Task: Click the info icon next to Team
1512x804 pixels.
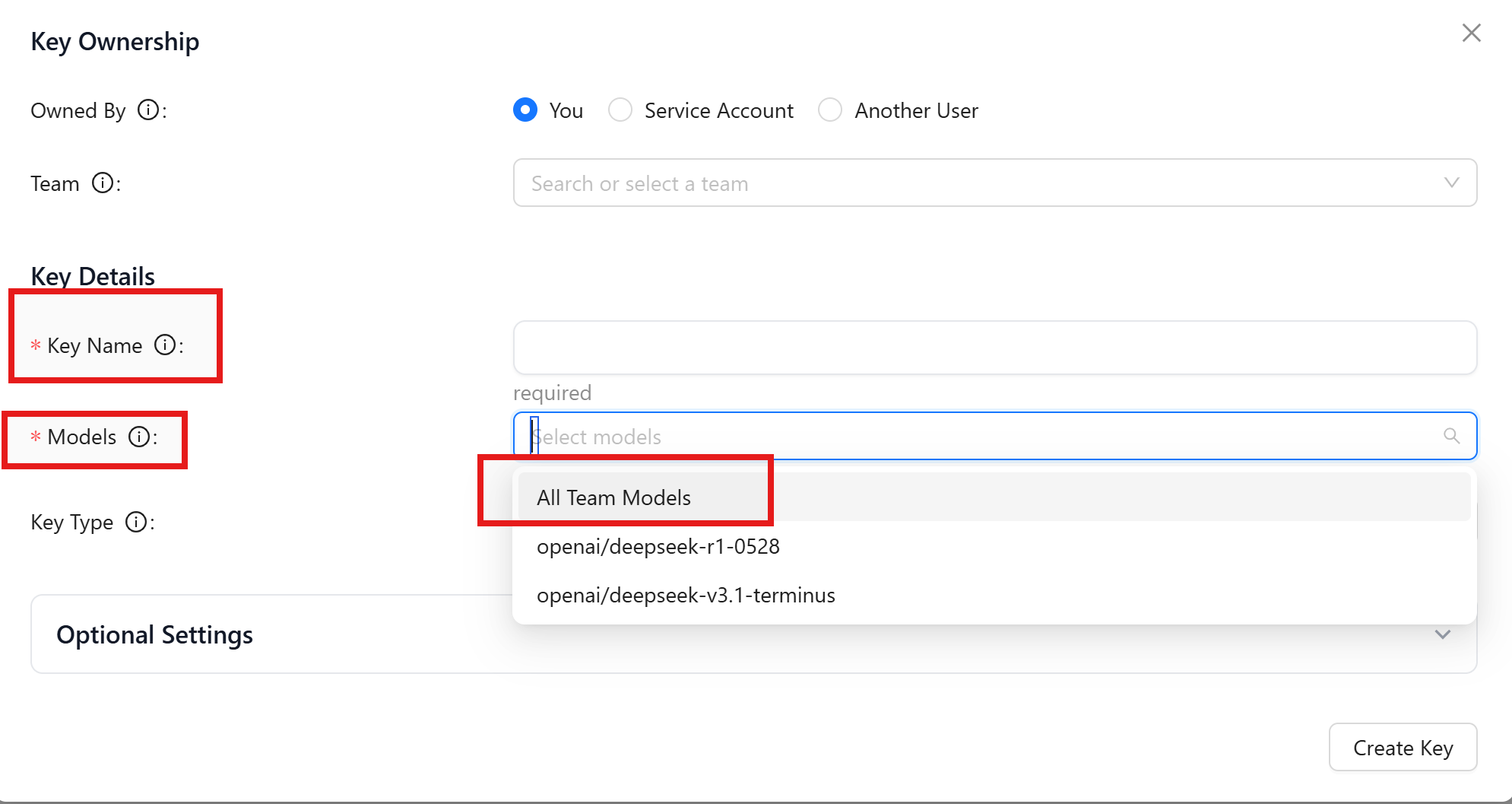Action: click(103, 183)
